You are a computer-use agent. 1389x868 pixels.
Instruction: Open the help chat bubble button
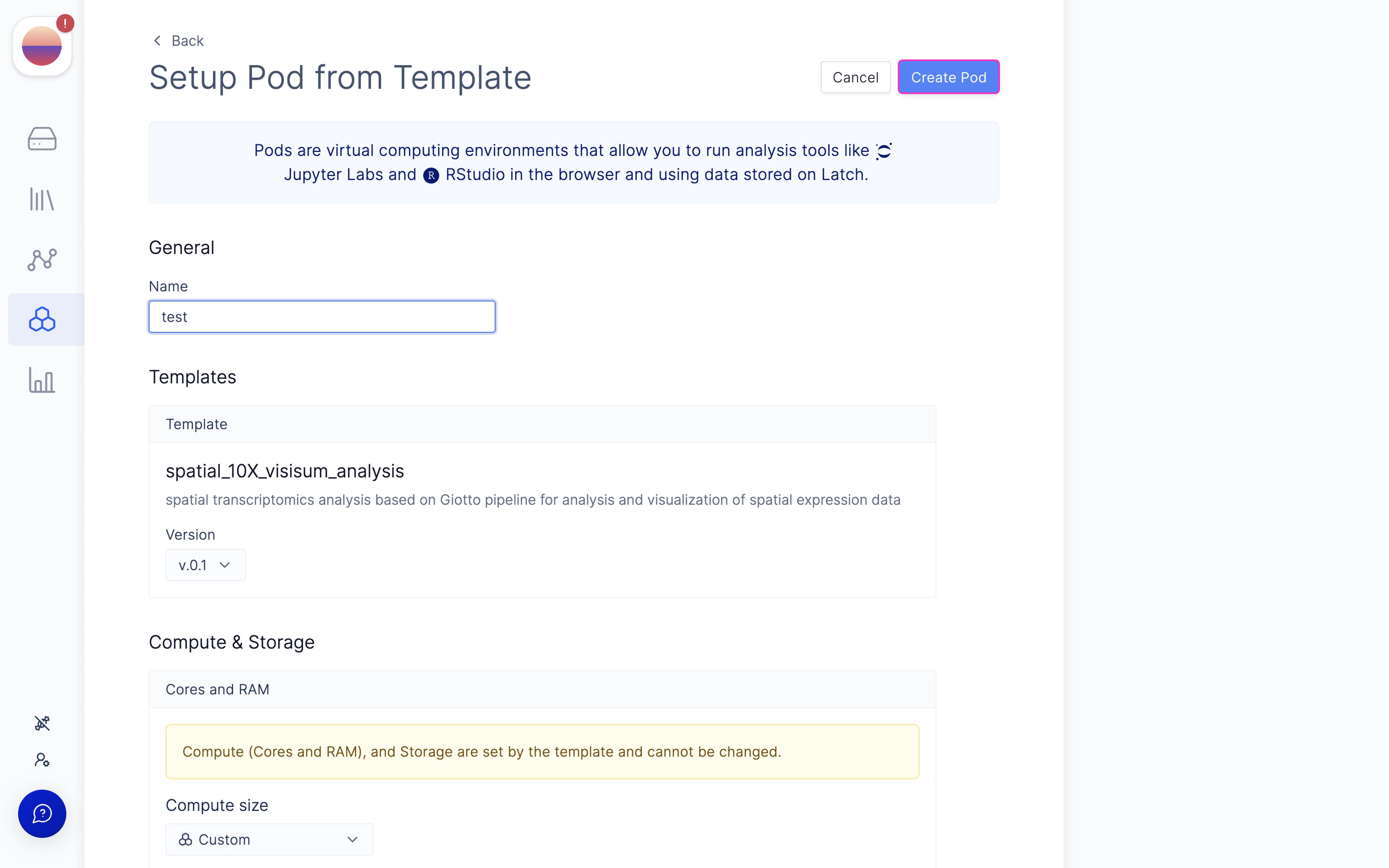tap(42, 813)
